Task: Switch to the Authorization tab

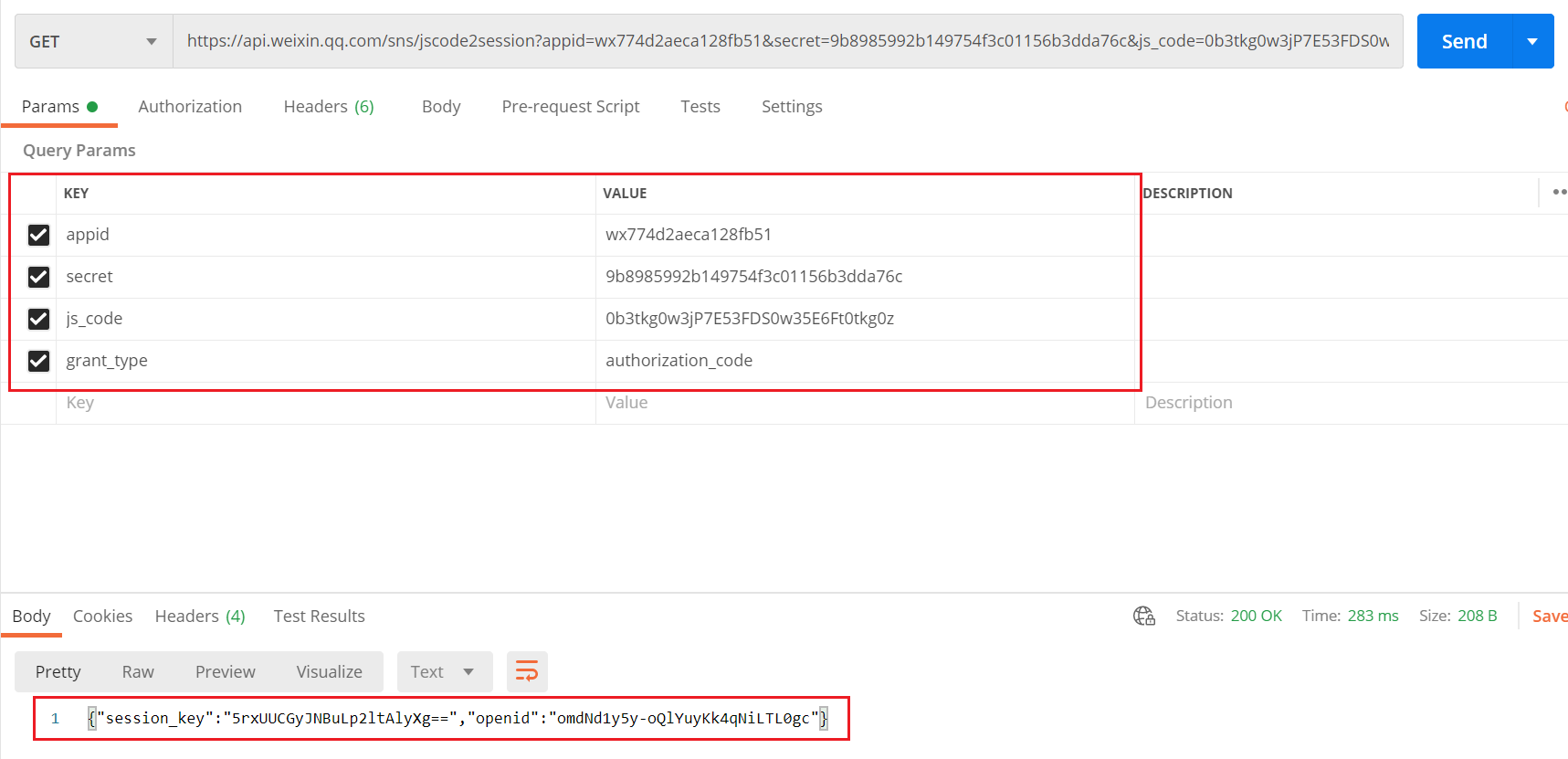Action: [190, 107]
